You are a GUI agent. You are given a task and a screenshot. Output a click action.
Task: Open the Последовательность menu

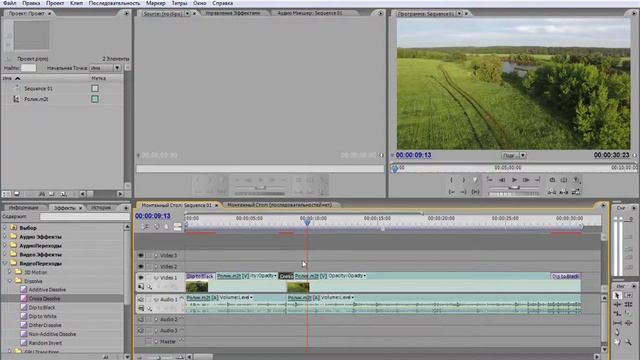(x=114, y=3)
